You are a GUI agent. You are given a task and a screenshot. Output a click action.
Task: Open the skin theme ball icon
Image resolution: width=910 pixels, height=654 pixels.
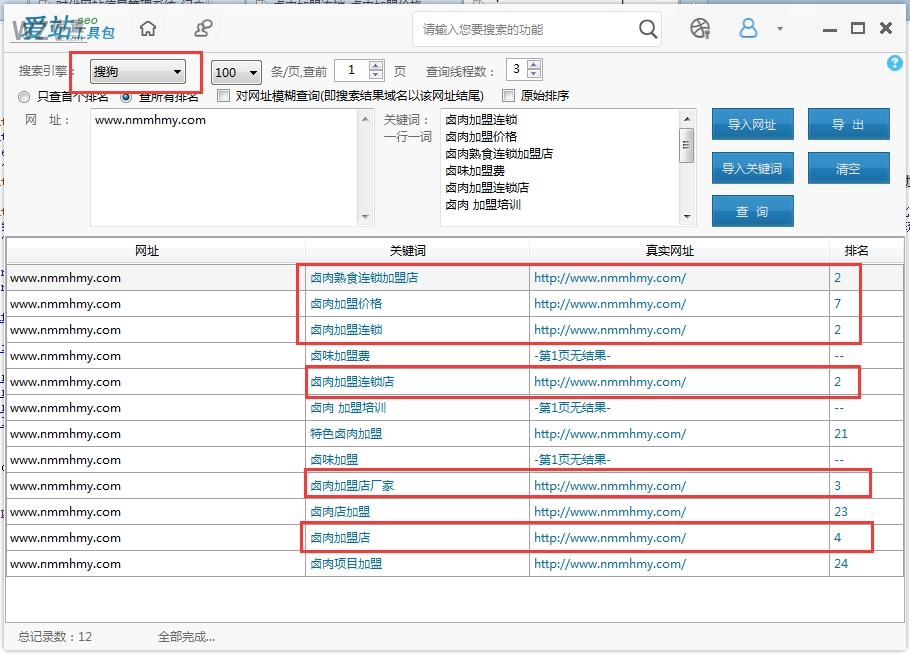pos(700,28)
